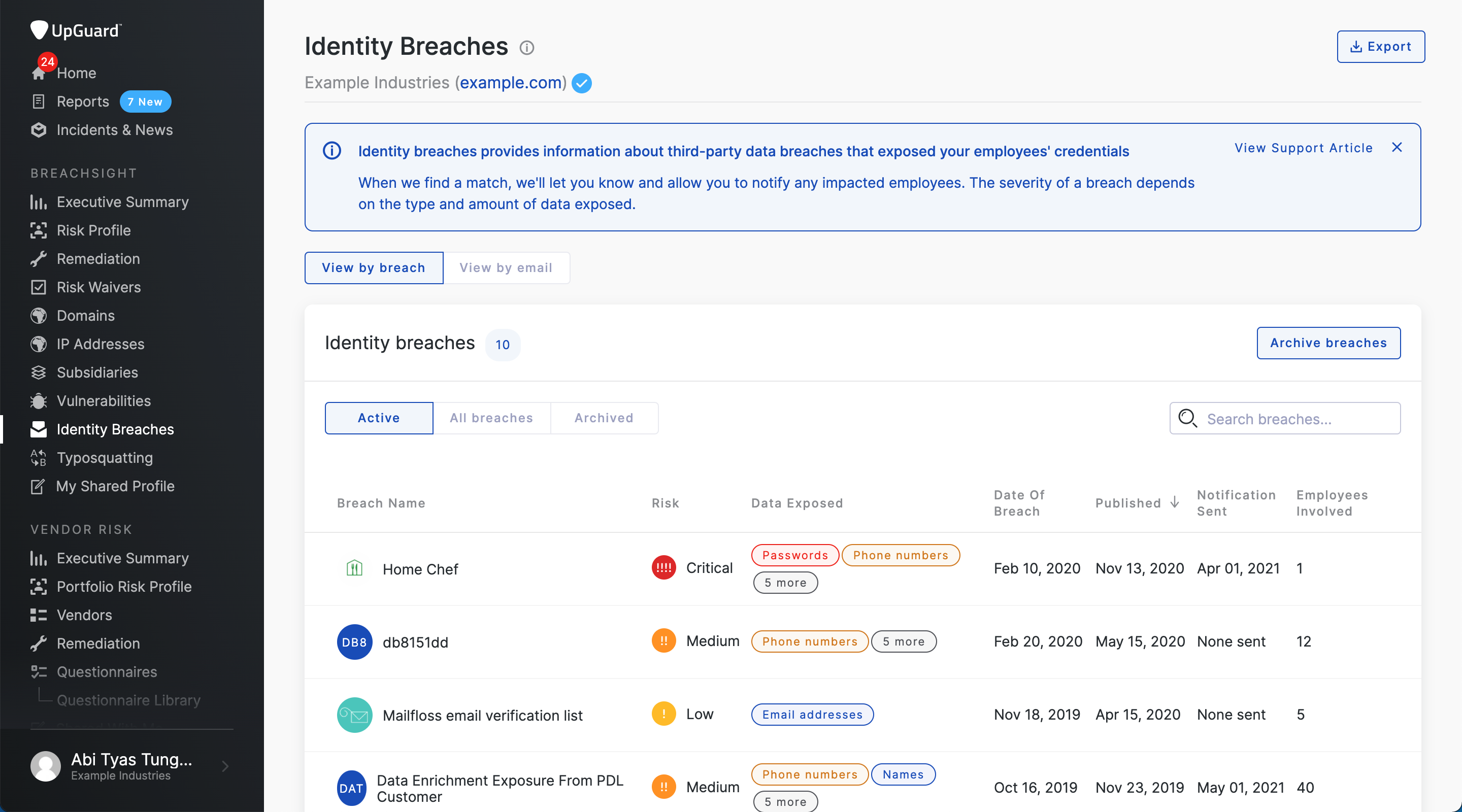
Task: Click the Passwords tag in Home Chef row
Action: (794, 555)
